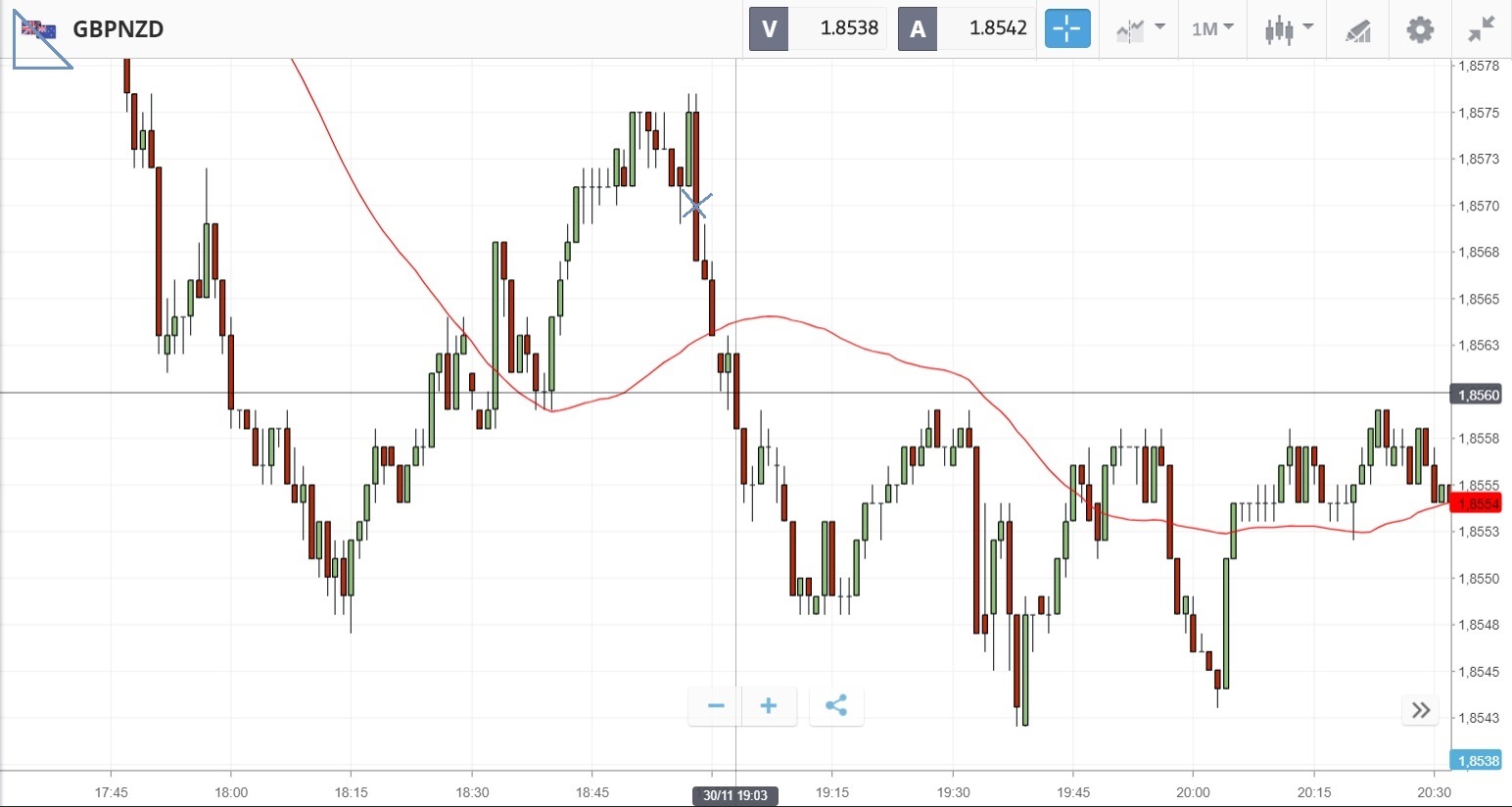Viewport: 1512px width, 807px height.
Task: Expand the candlestick chart type dropdown
Action: (x=1288, y=29)
